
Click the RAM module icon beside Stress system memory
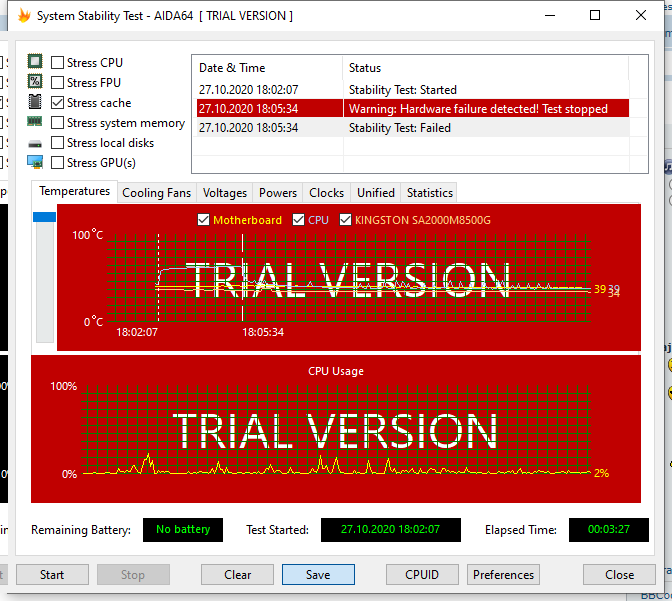point(35,121)
